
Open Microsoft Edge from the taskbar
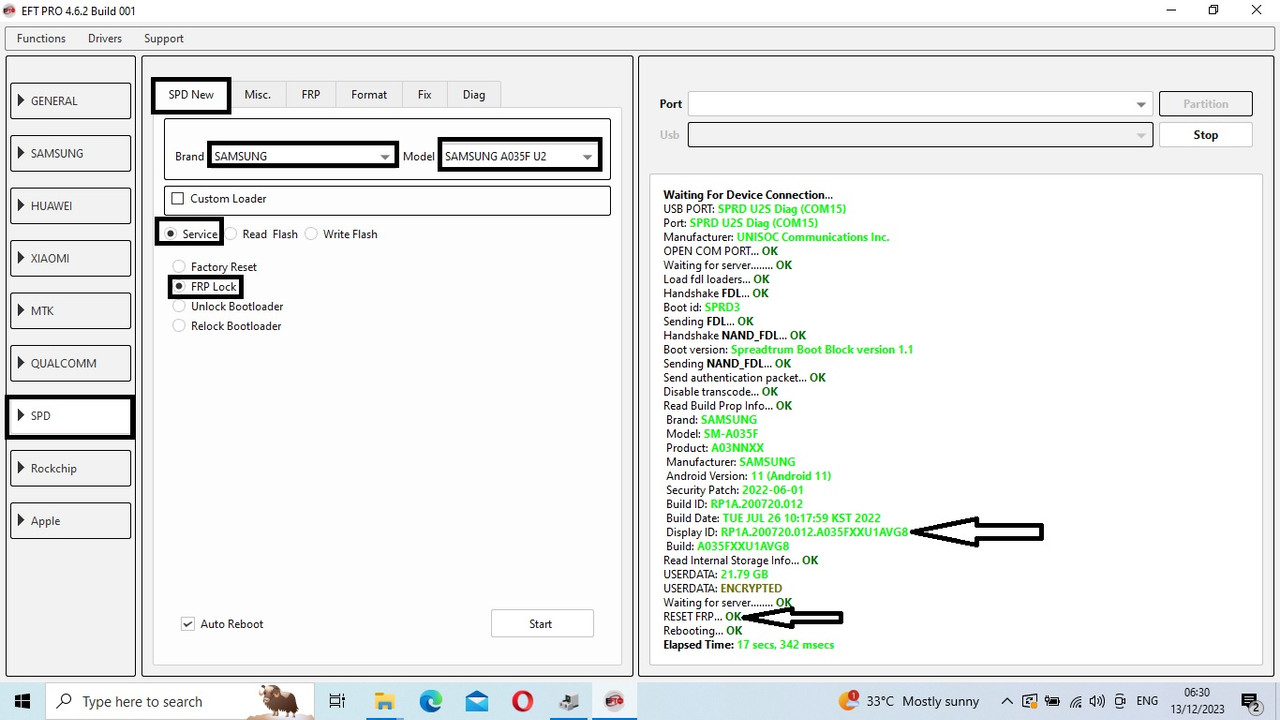430,701
